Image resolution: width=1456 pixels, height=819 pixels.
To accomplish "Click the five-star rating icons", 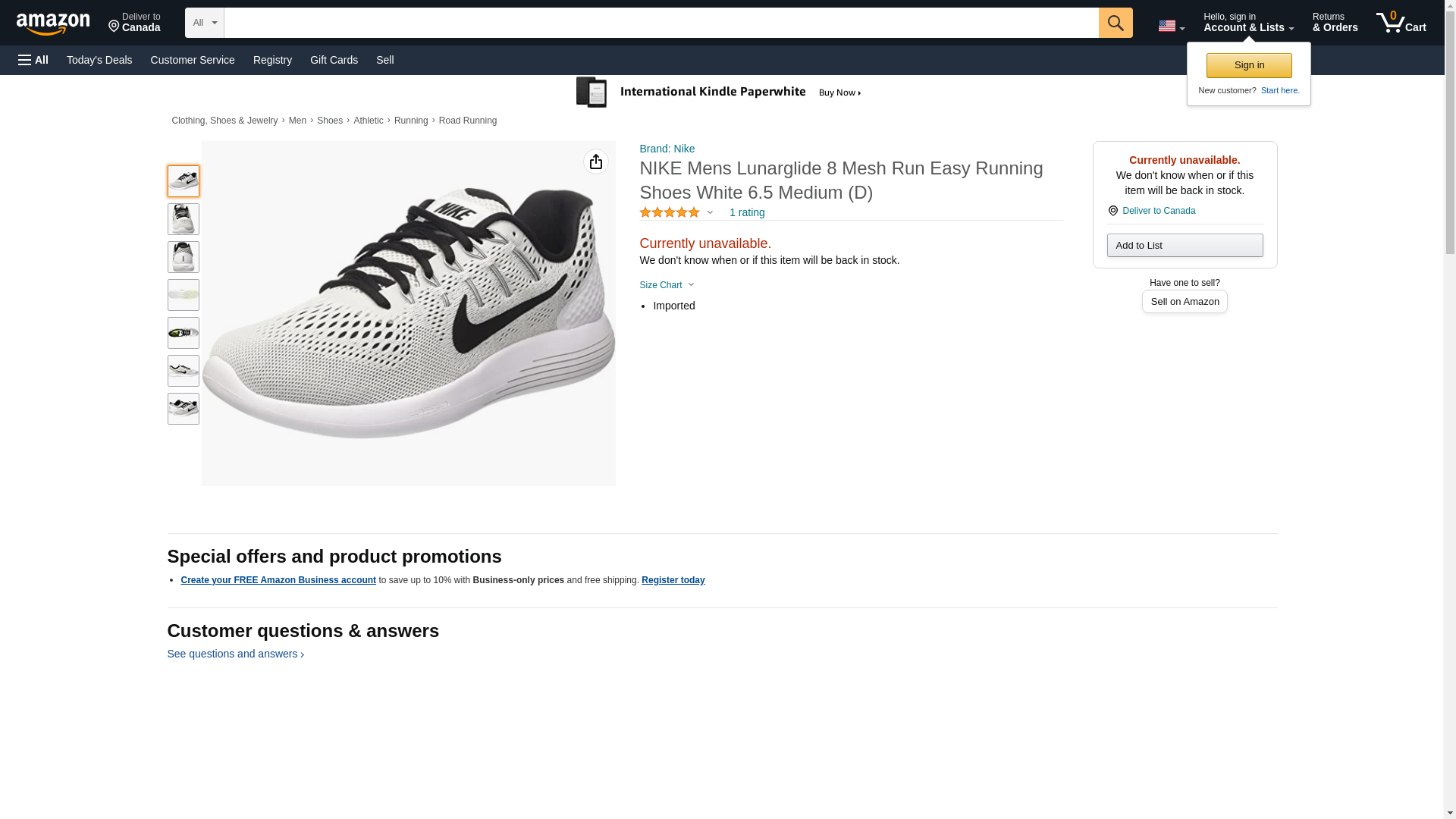I will click(669, 212).
